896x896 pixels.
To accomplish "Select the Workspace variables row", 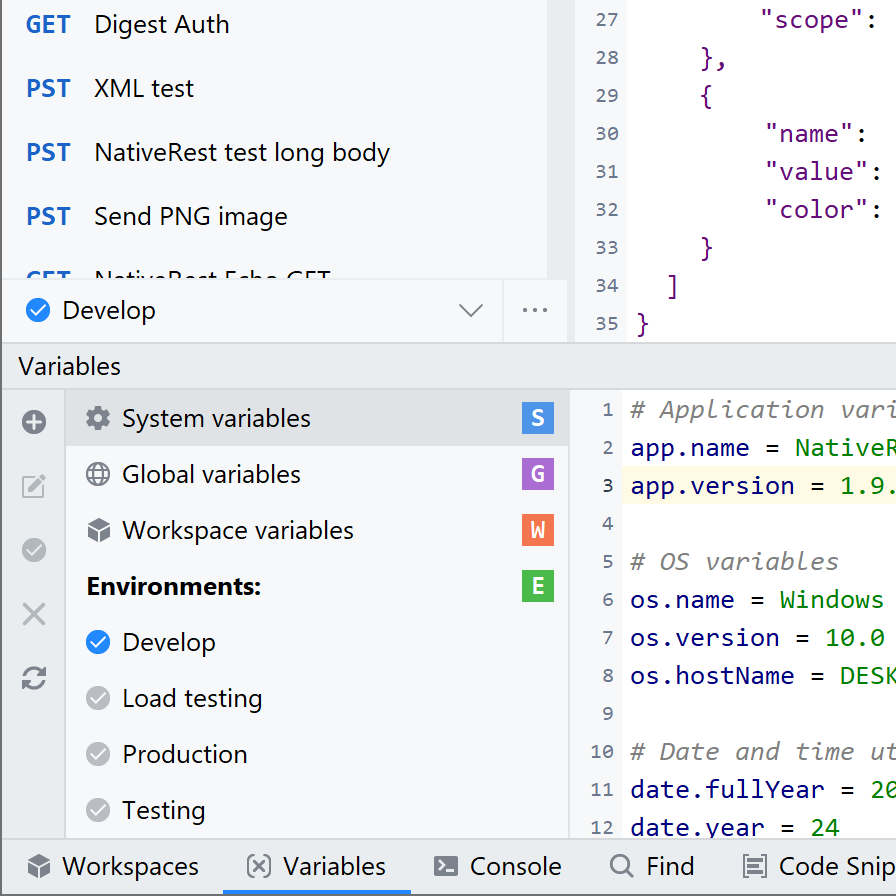I will (317, 530).
